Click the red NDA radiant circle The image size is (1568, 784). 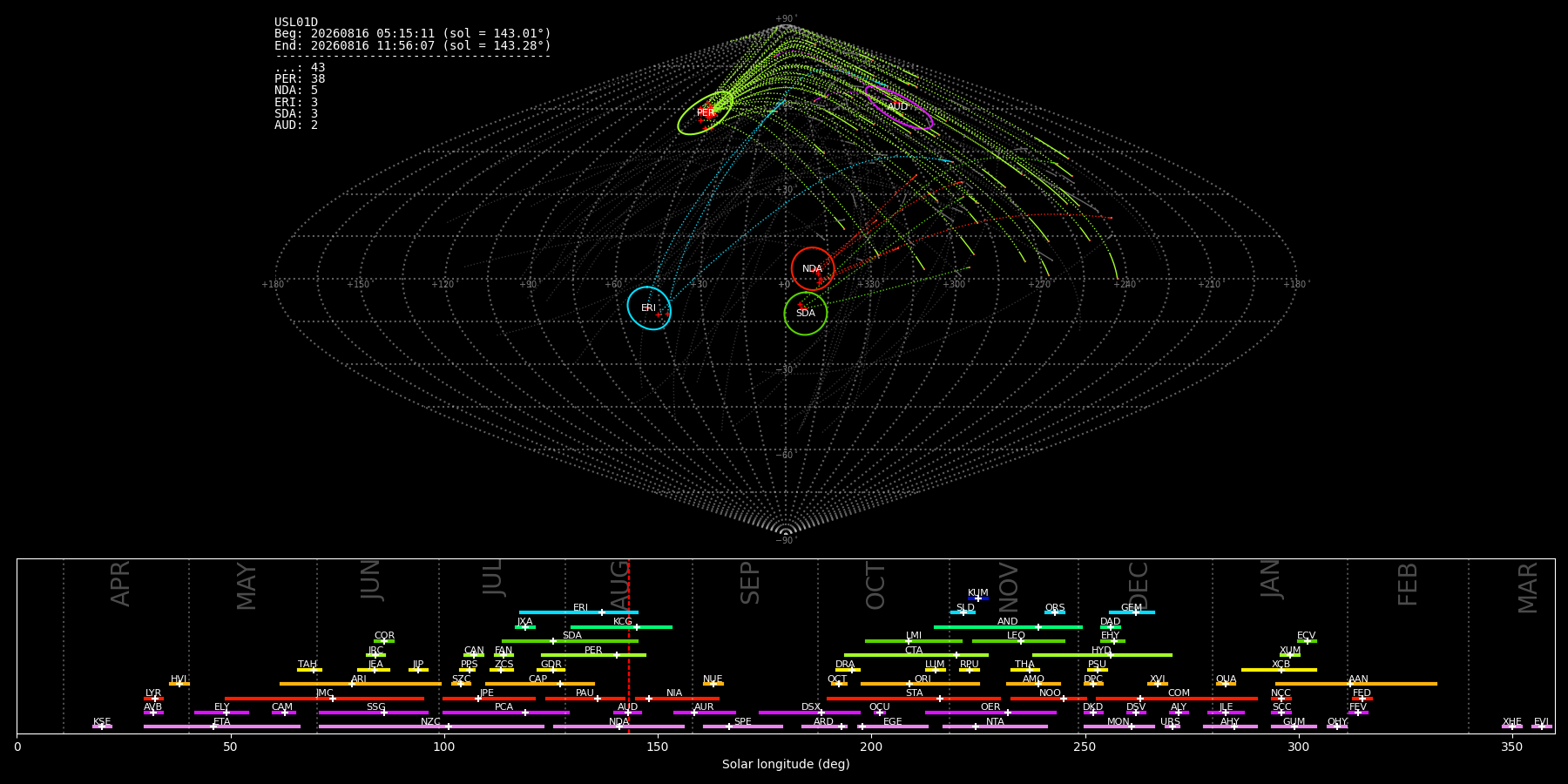(813, 269)
